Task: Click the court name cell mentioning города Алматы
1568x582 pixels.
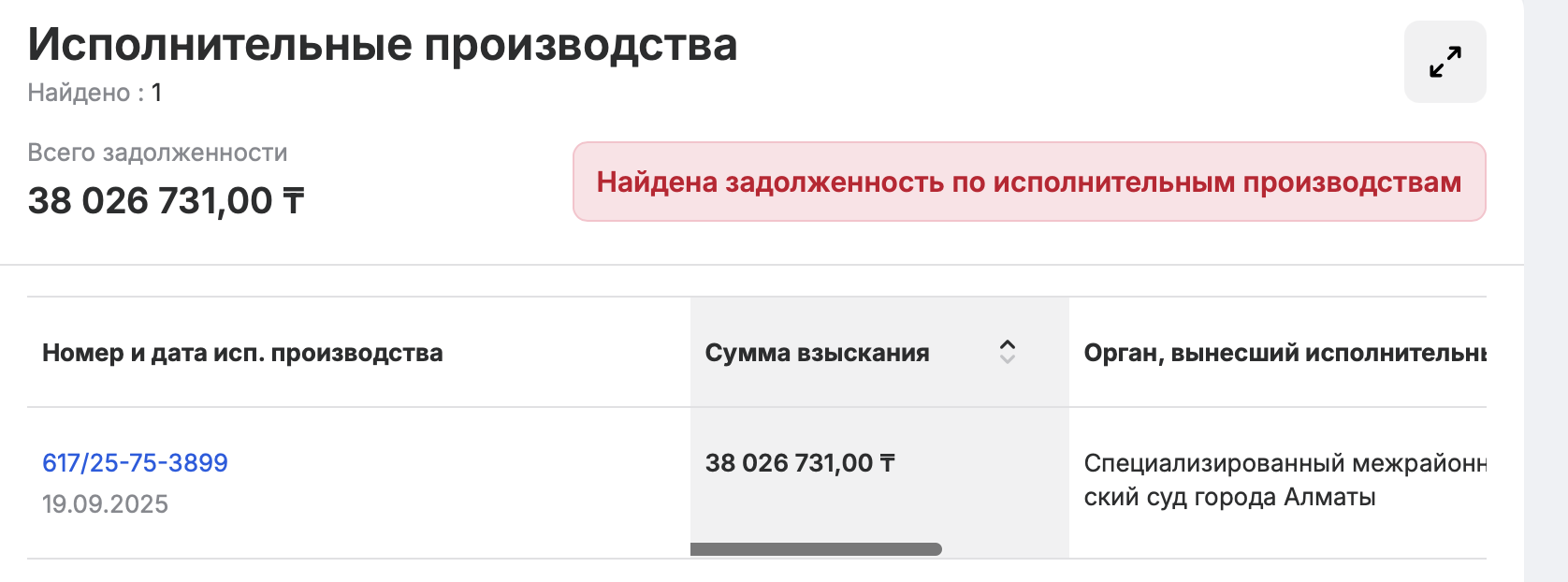Action: [x=1284, y=479]
